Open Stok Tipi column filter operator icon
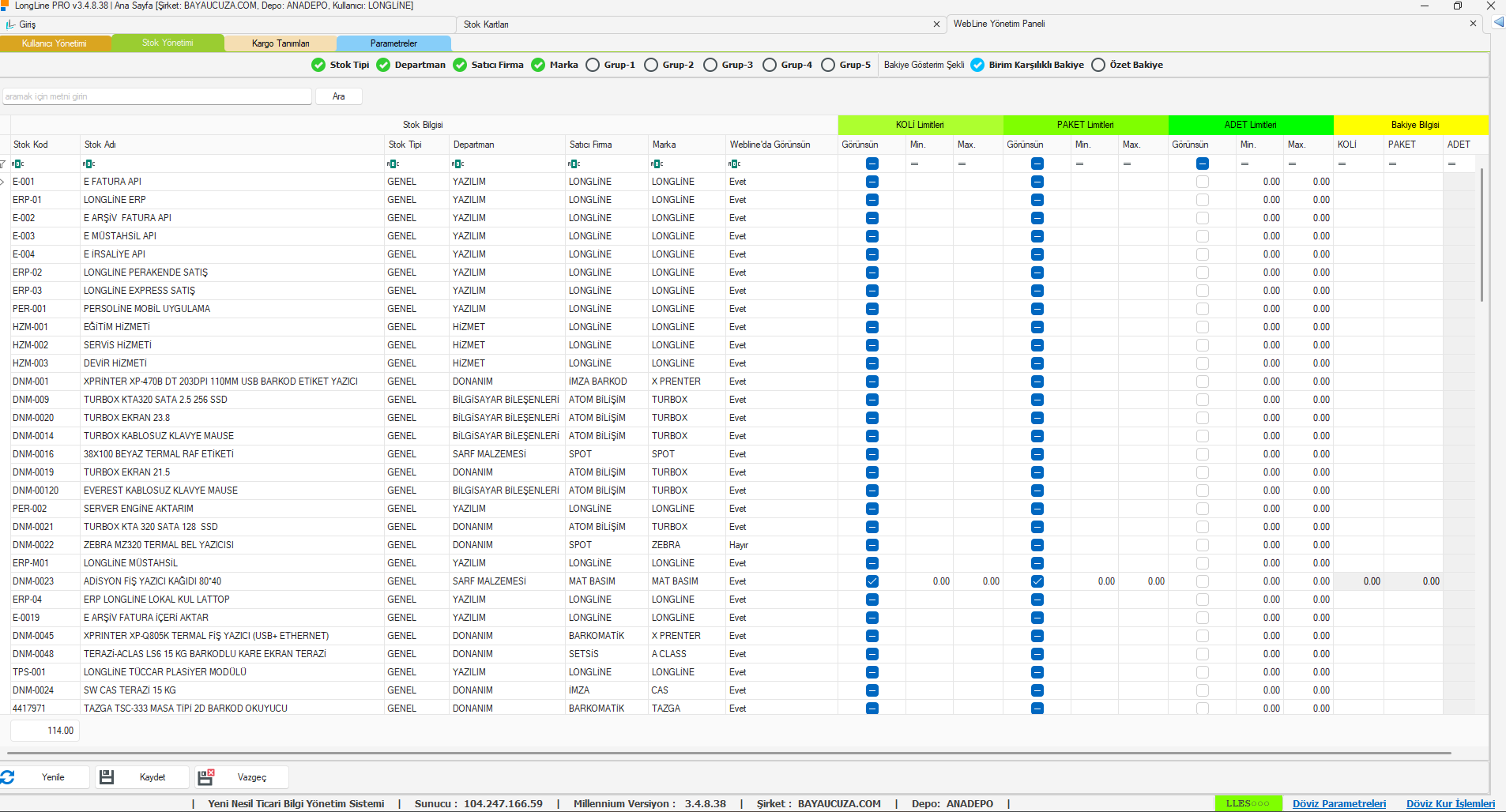Viewport: 1506px width, 812px height. [x=393, y=164]
